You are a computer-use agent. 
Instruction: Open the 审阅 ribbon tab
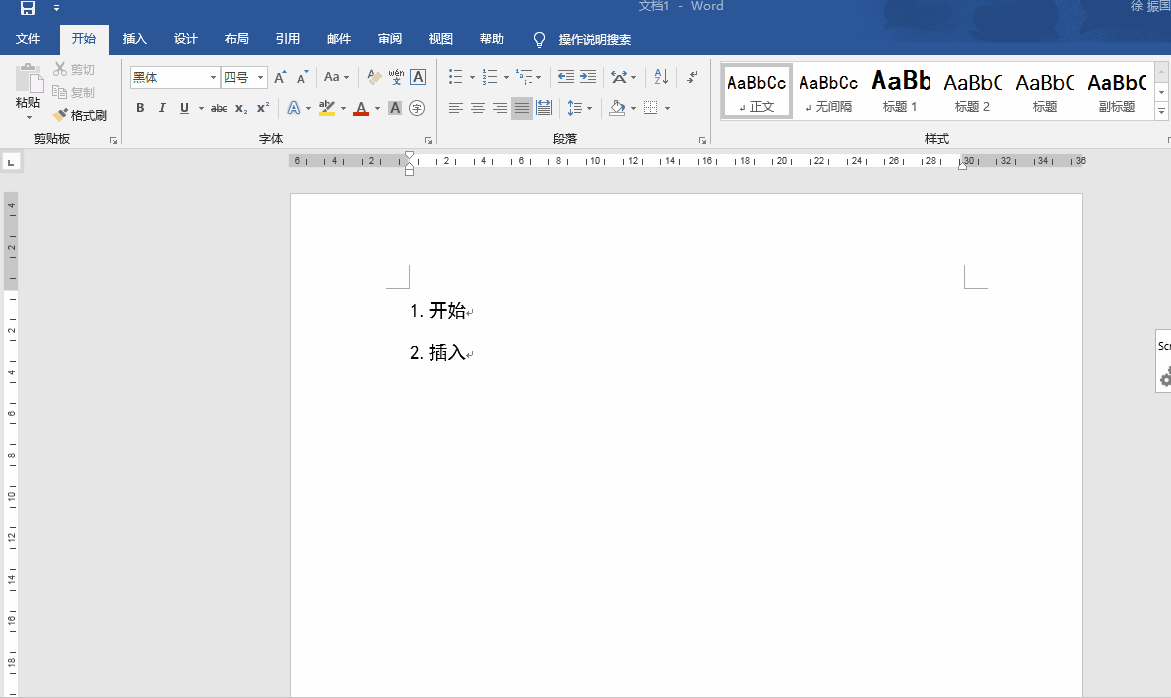click(390, 39)
